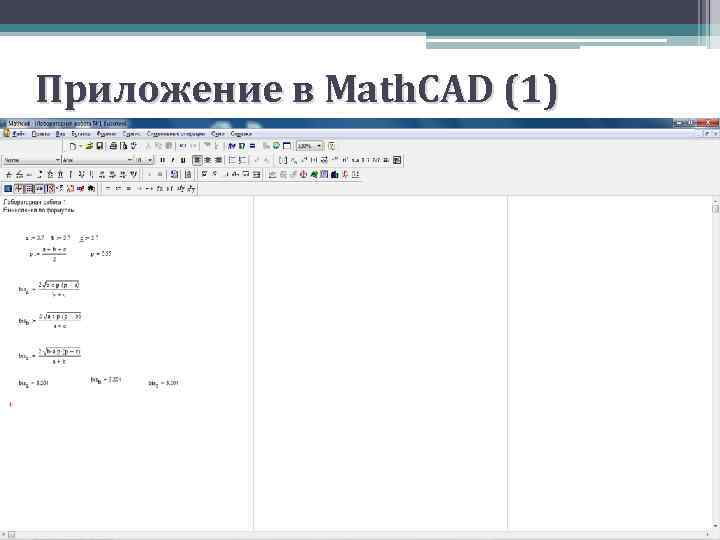Select the fraction defining p as (a+b+c)/2

pyautogui.click(x=48, y=253)
